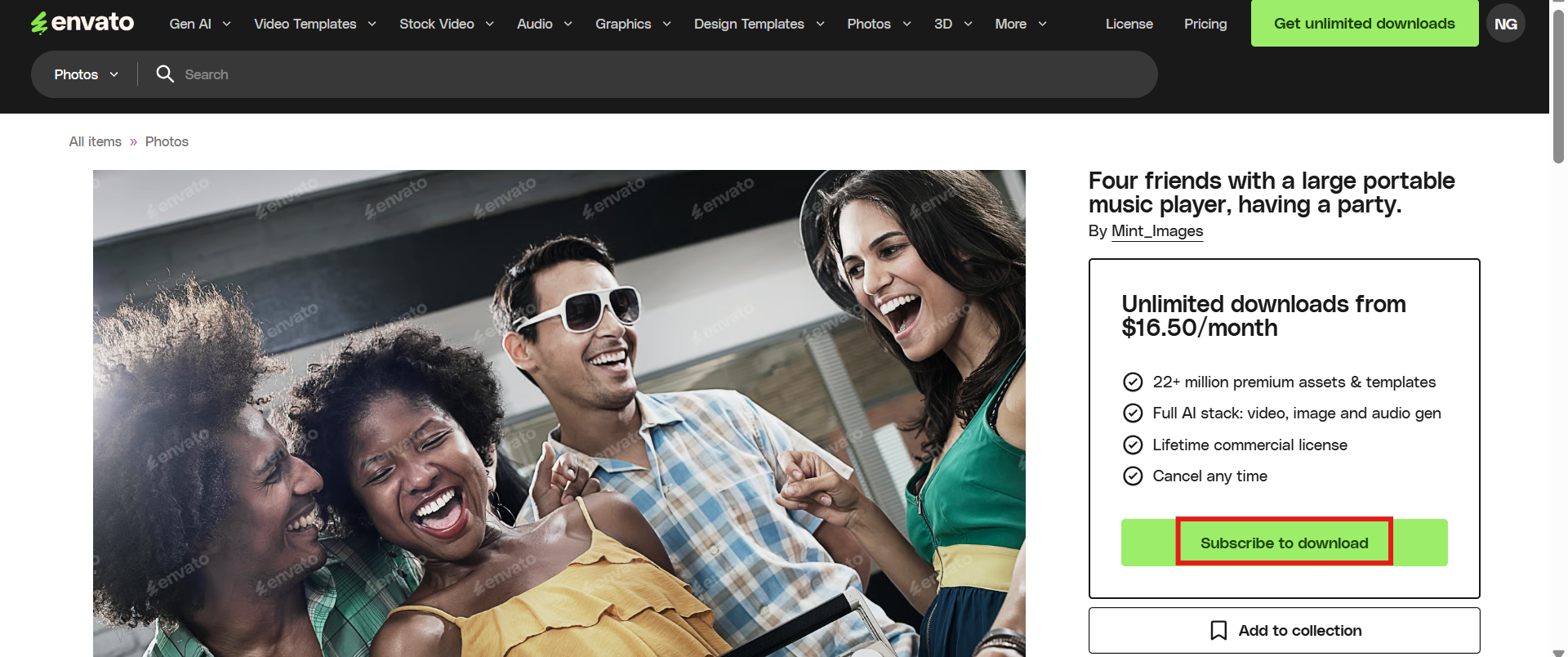Viewport: 1568px width, 657px height.
Task: Open the NG user avatar
Action: [1505, 24]
